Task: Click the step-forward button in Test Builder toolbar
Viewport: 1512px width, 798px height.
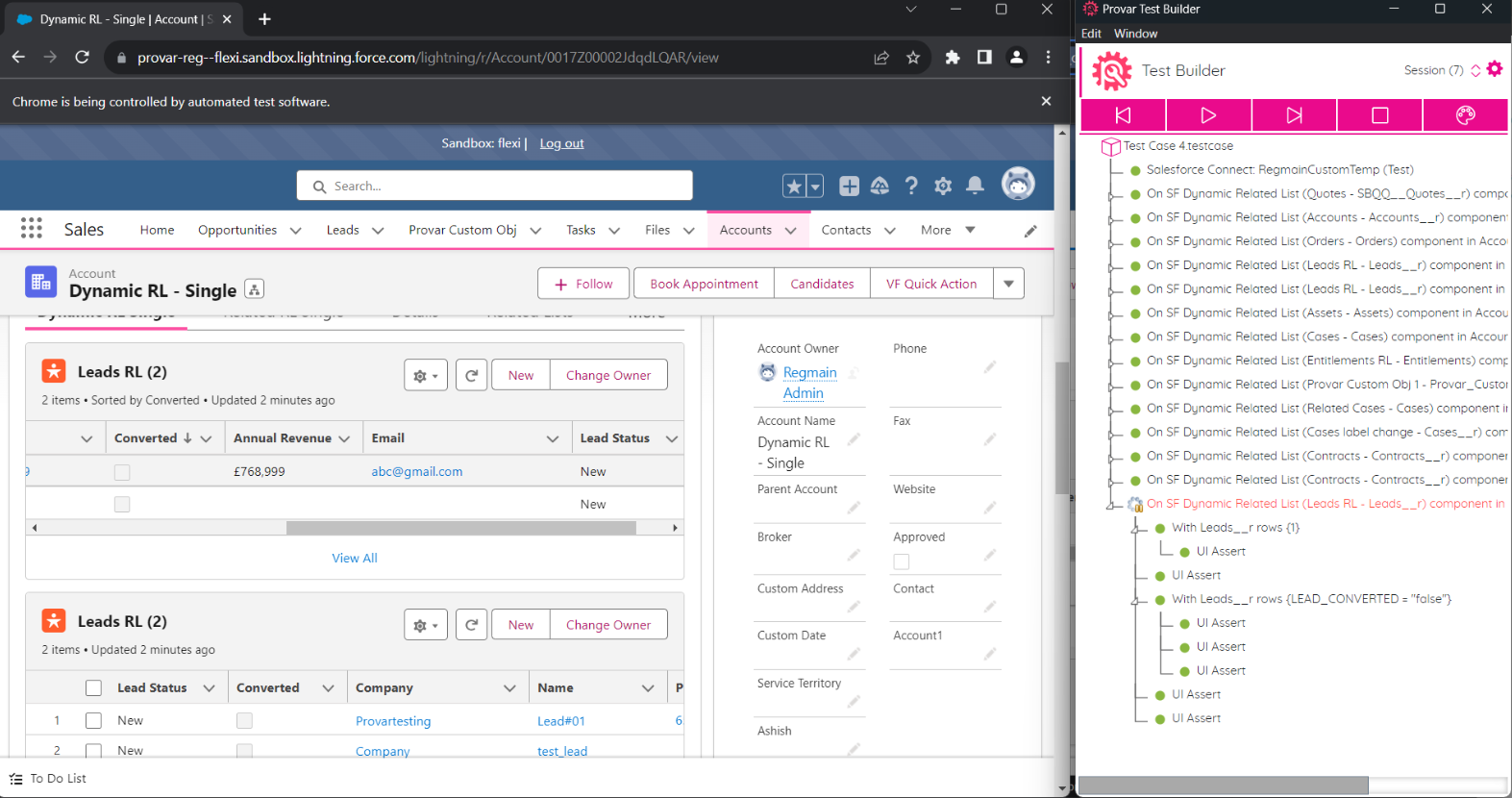Action: point(1294,115)
